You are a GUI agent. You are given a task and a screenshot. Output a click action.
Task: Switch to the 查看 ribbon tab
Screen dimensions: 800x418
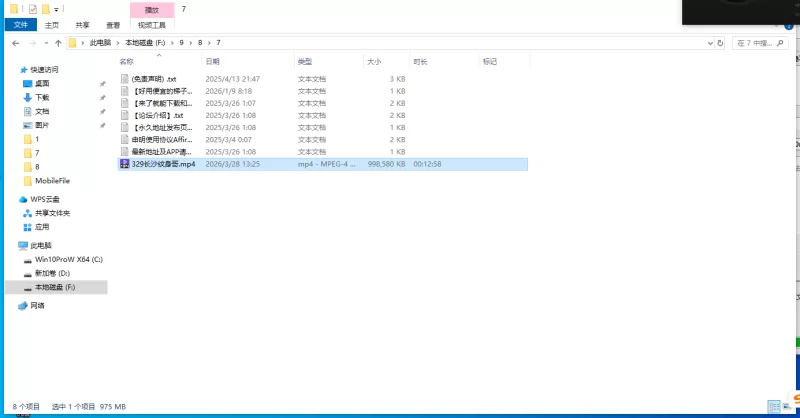coord(113,25)
